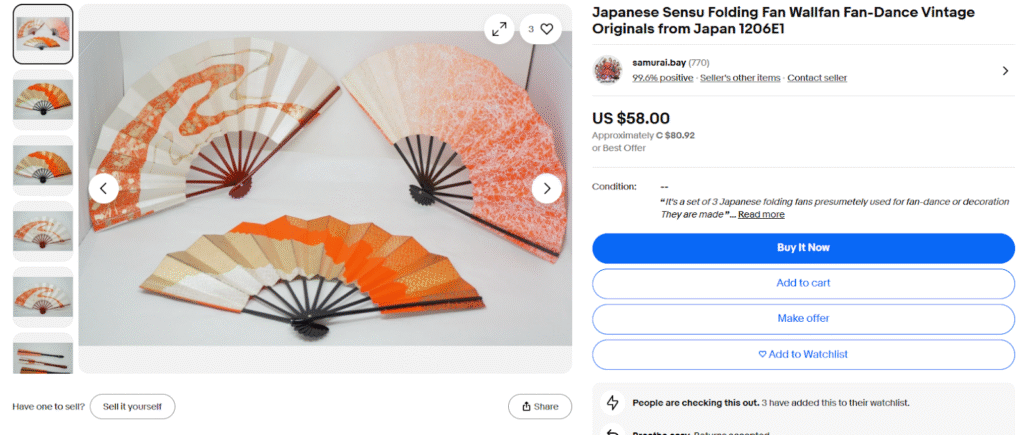The image size is (1024, 435).
Task: Click the lightning bolt icon
Action: [612, 402]
